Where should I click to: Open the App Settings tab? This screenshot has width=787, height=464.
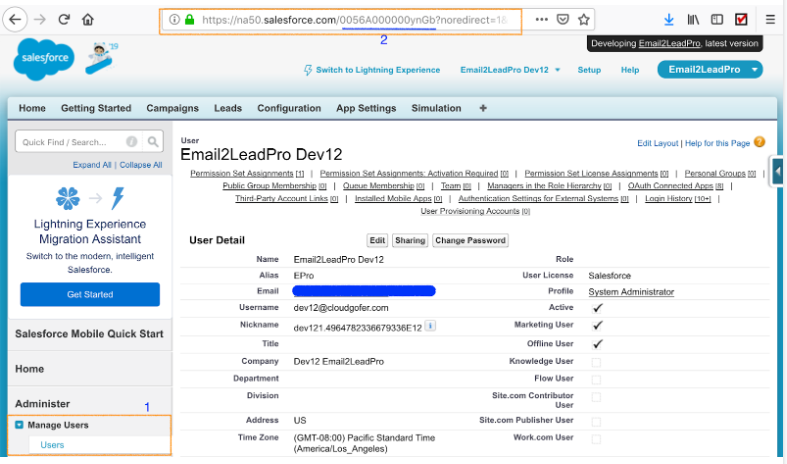pyautogui.click(x=366, y=108)
